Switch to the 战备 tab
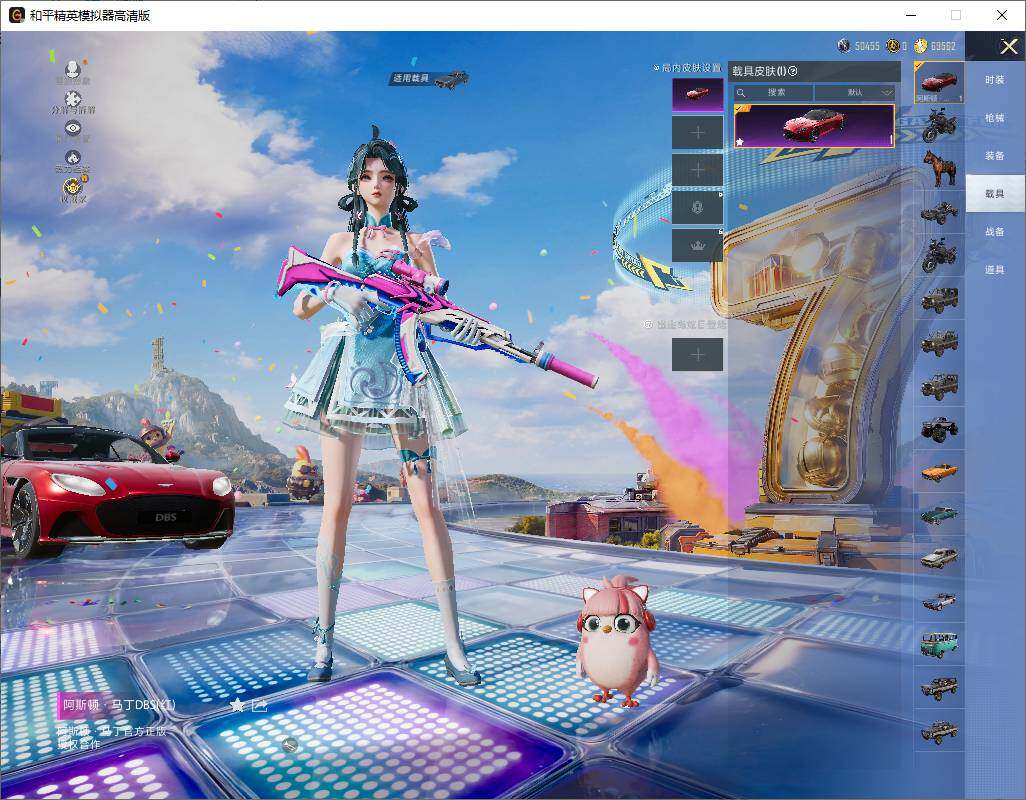Screen dimensions: 1026x800 click(x=995, y=232)
